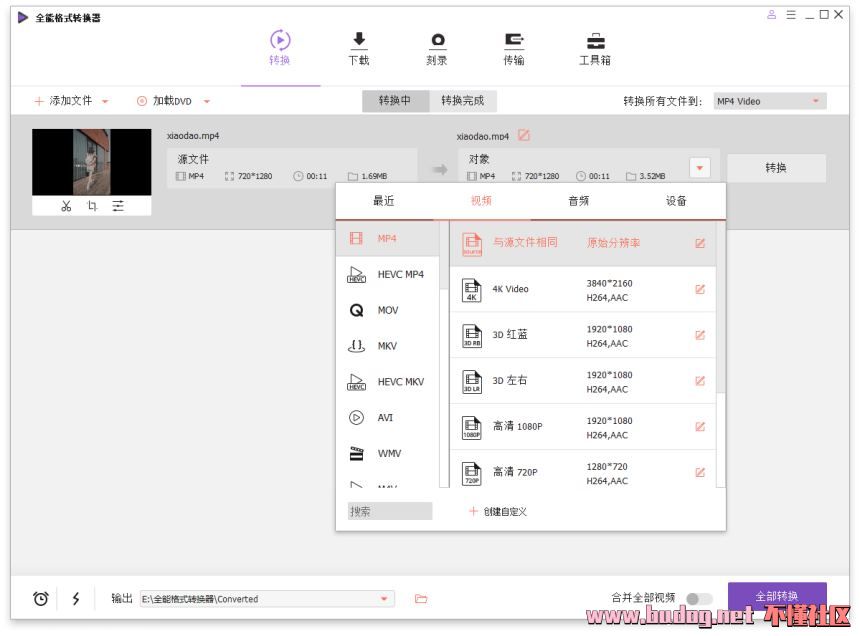Click 创建自定义 to create custom preset

pos(498,511)
